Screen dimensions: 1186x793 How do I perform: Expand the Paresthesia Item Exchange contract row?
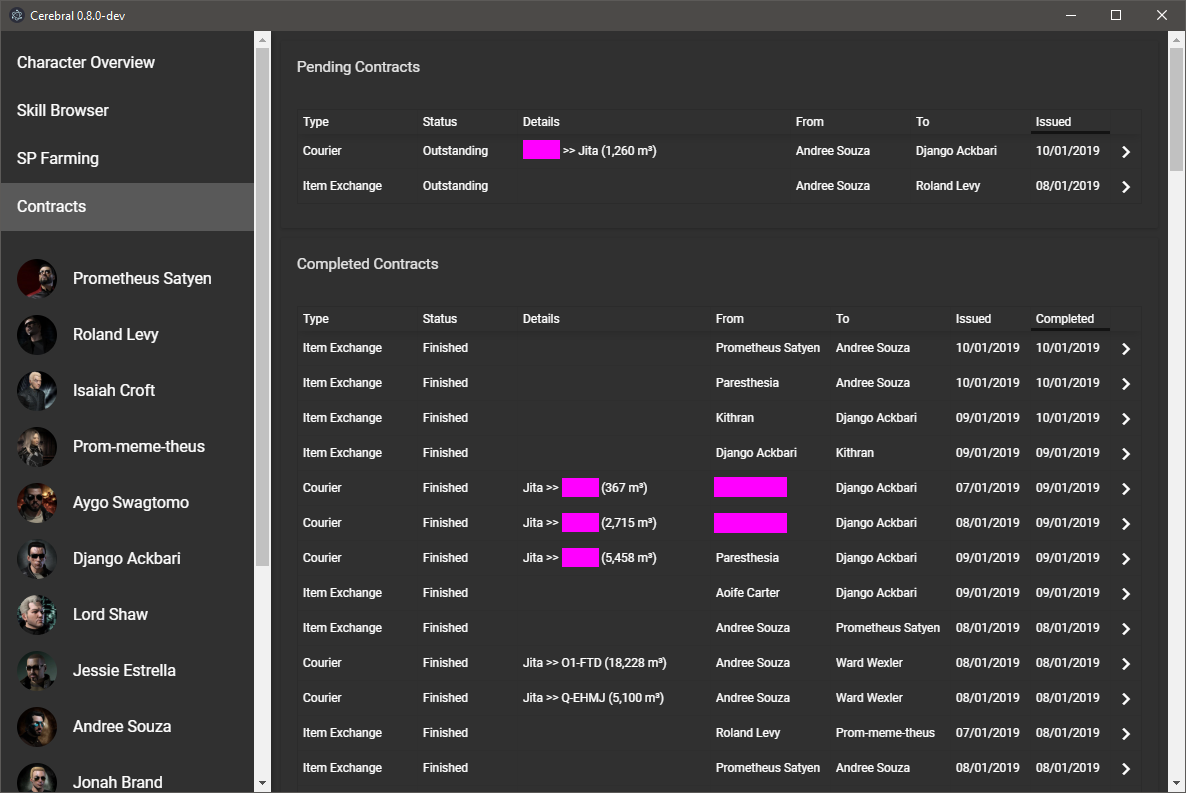tap(1125, 384)
